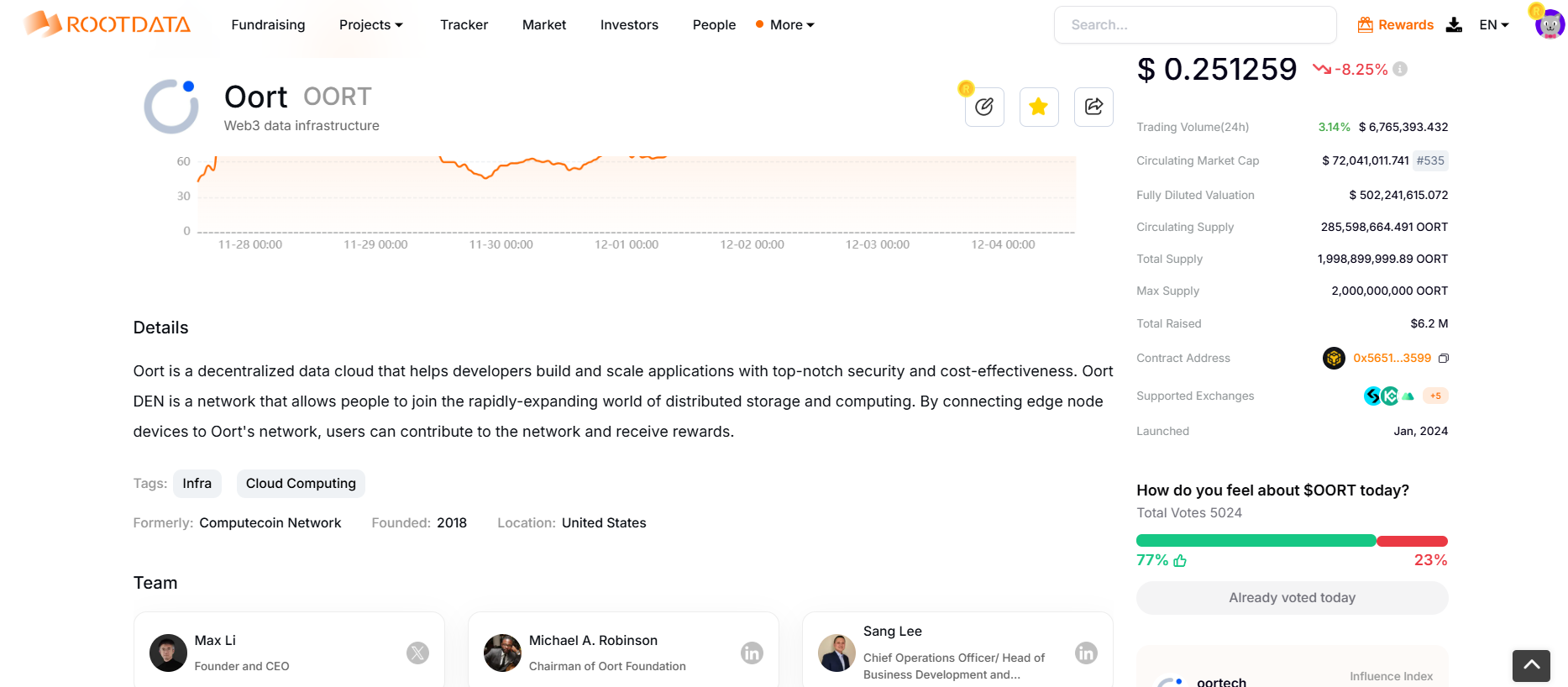
Task: Click the user avatar in top right
Action: click(1549, 24)
